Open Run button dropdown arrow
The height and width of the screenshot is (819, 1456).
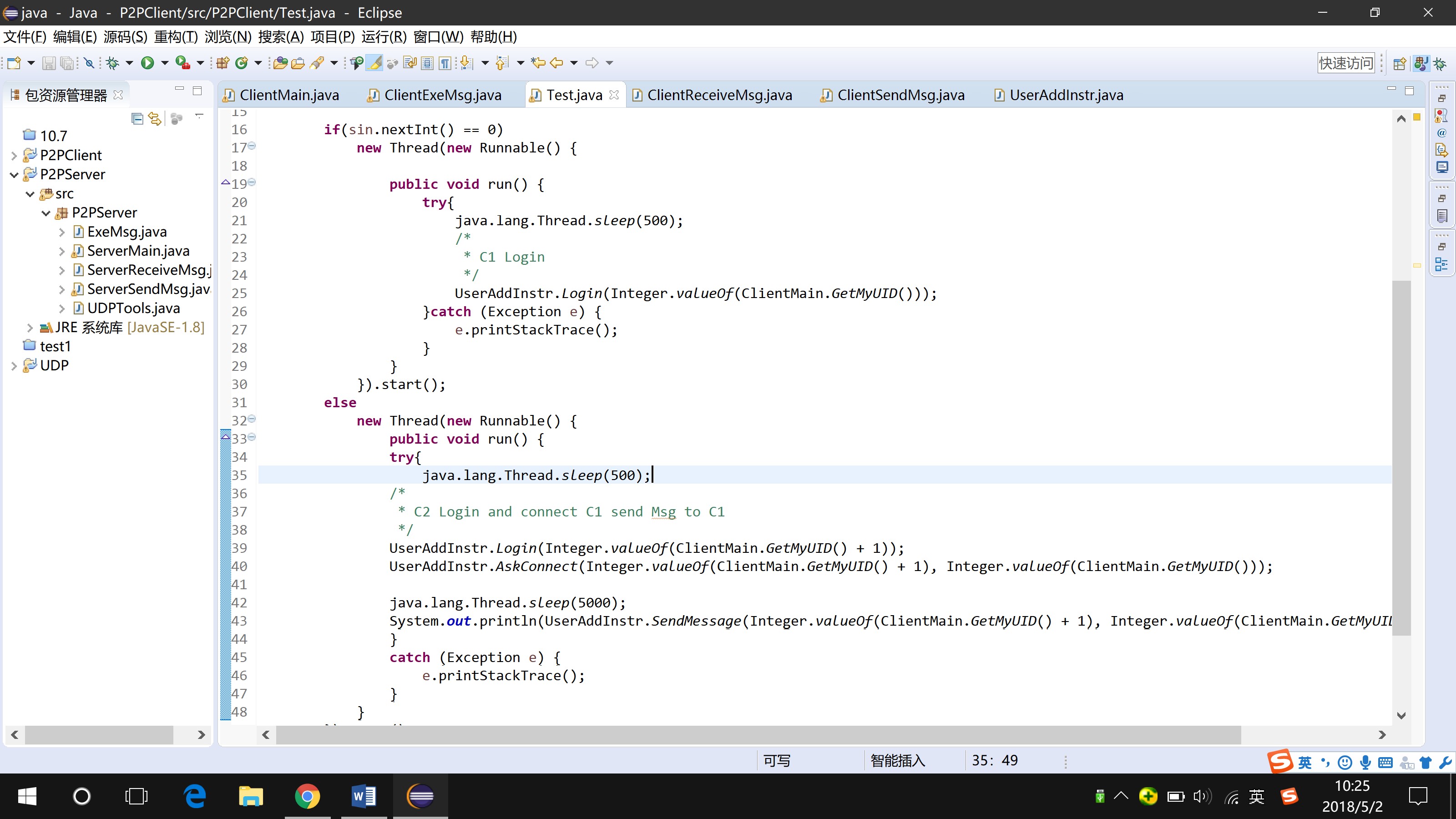(x=164, y=63)
